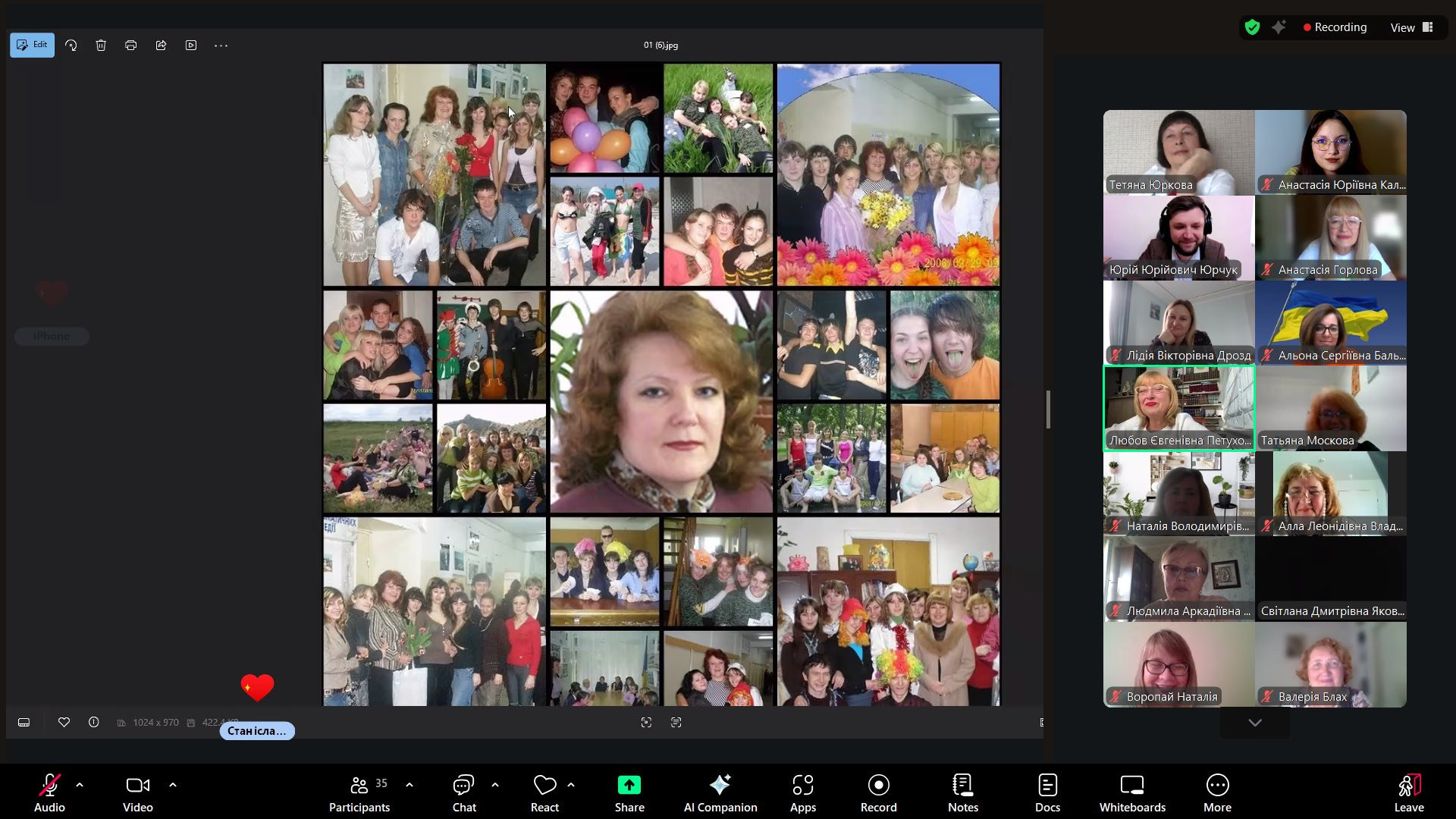Click the actual-size icon below the image

pyautogui.click(x=676, y=723)
